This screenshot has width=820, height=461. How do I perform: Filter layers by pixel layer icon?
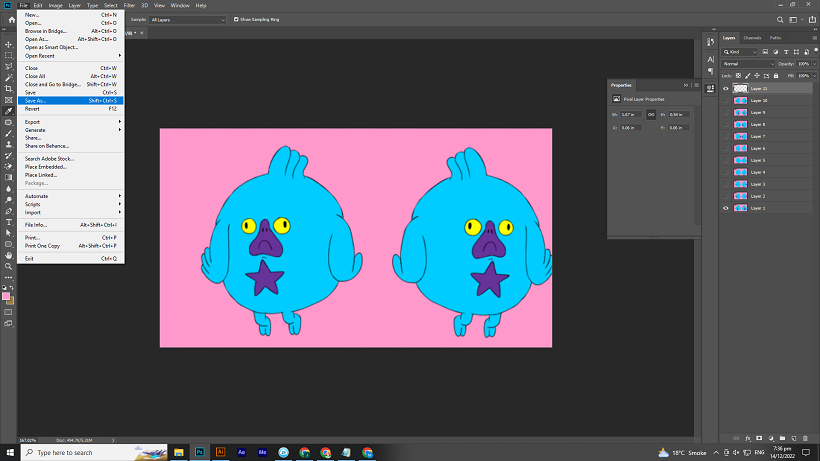[765, 52]
